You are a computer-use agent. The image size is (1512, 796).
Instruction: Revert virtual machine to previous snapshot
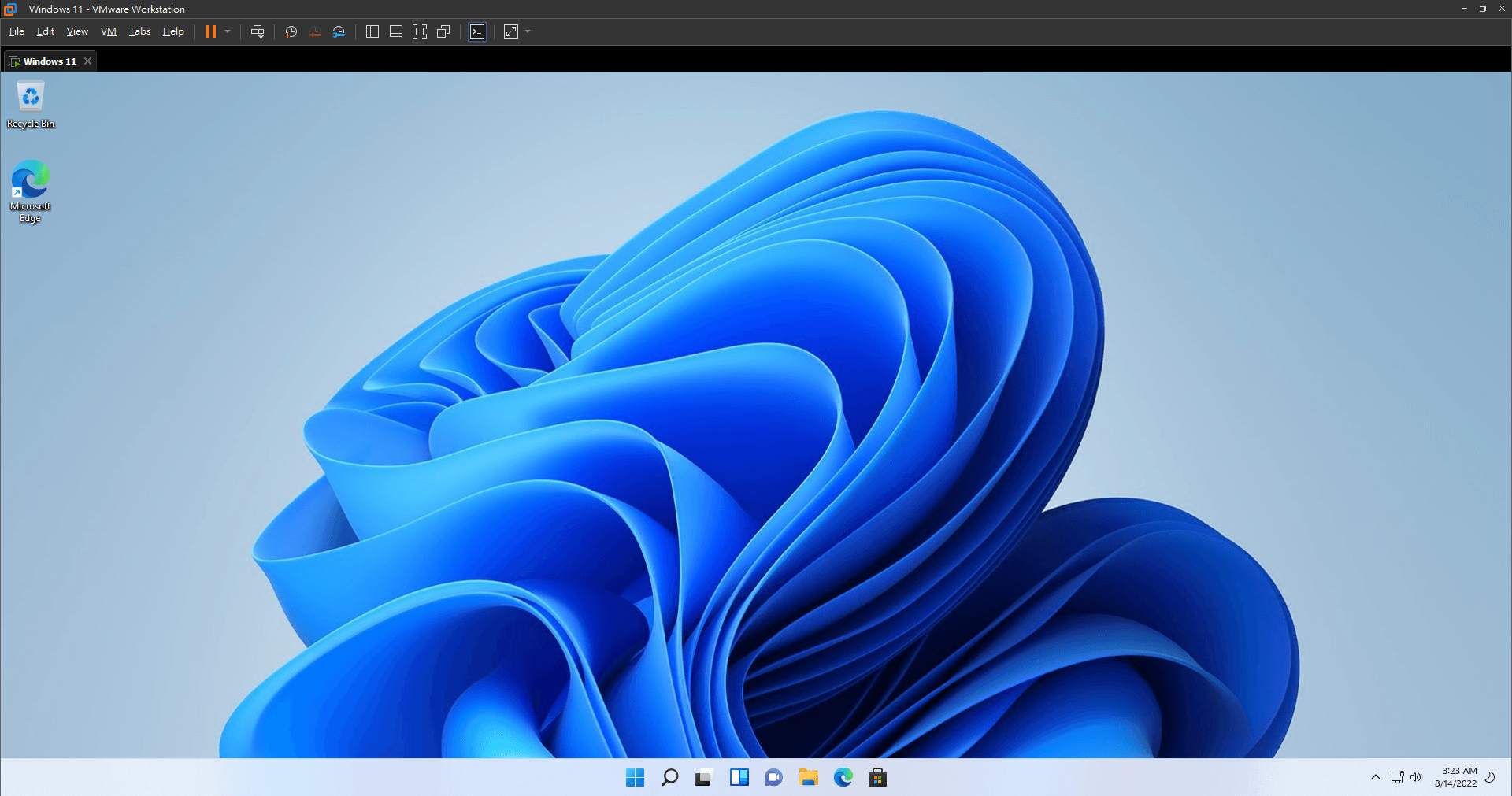[x=315, y=31]
